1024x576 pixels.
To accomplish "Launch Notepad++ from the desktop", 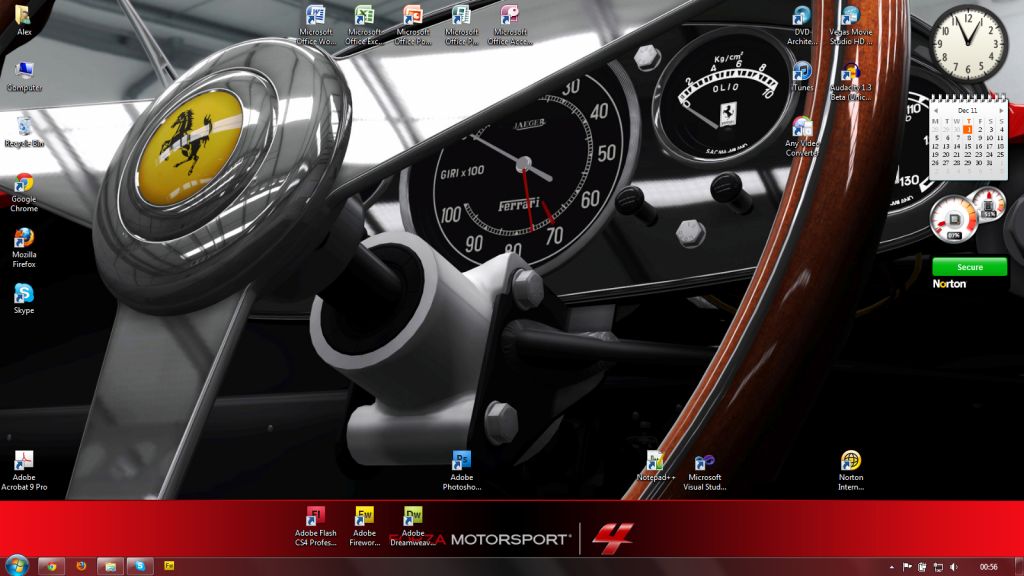I will coord(656,466).
